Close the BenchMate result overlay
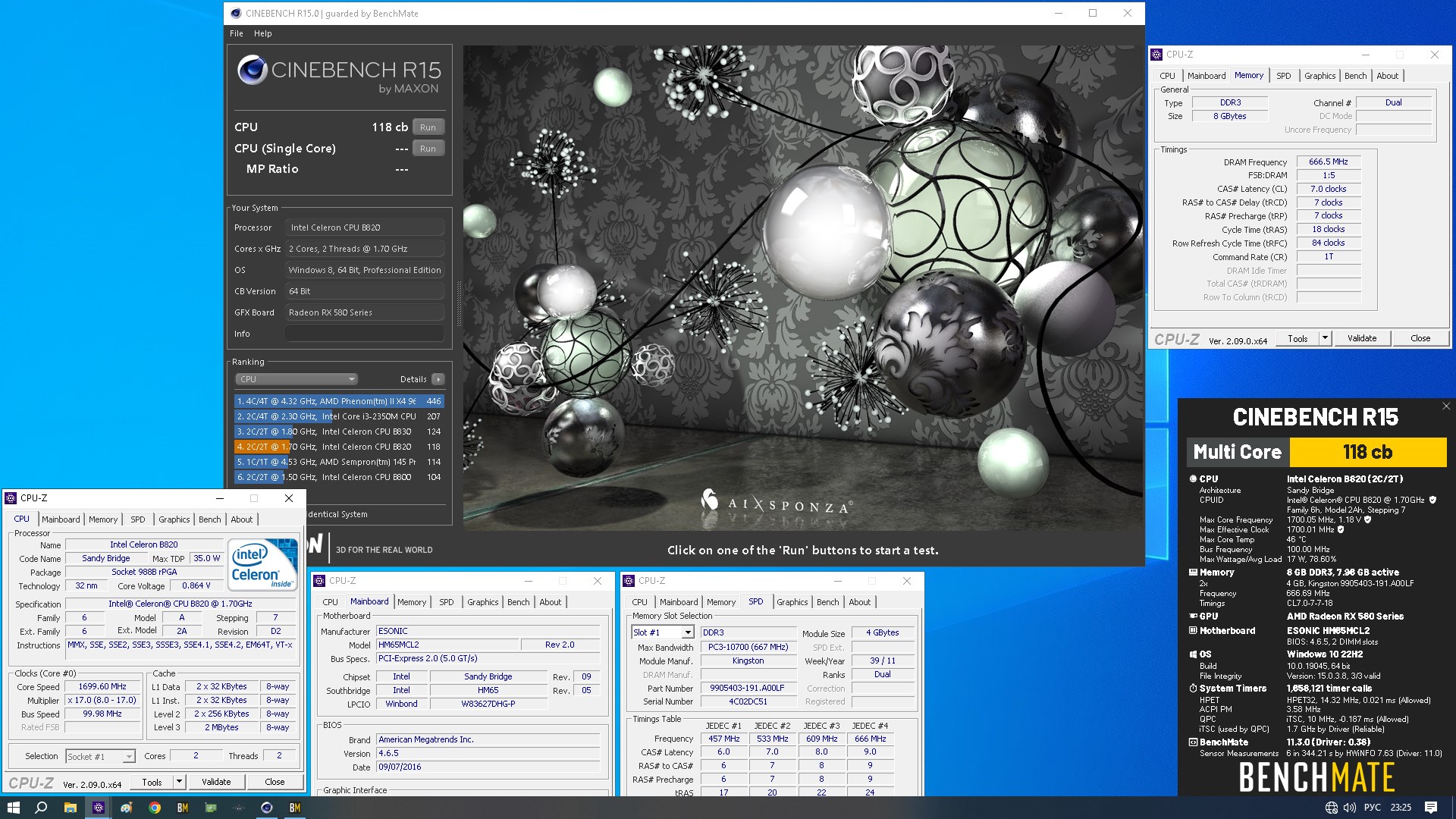The image size is (1456, 819). click(1446, 406)
